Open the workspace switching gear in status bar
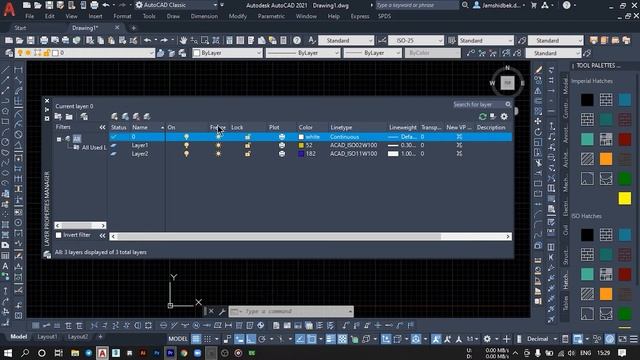The image size is (640, 360). (x=487, y=339)
